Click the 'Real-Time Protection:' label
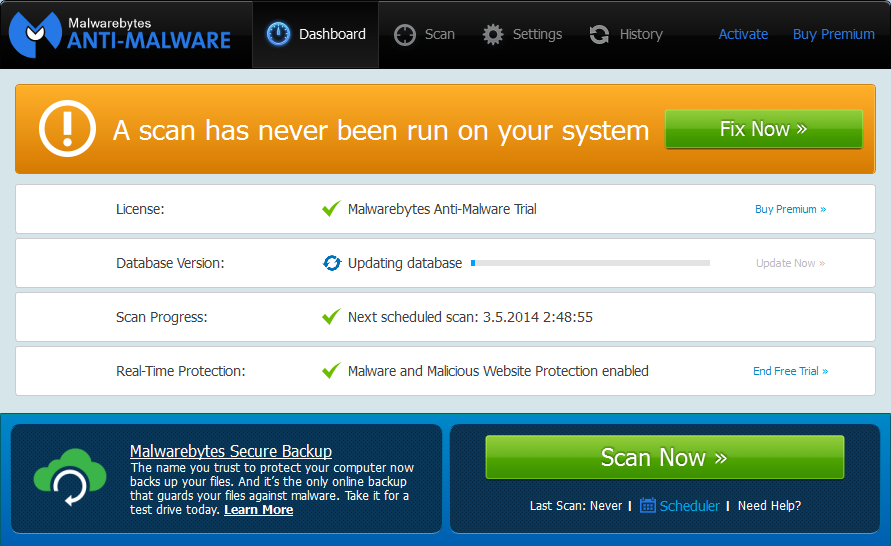The image size is (891, 546). point(181,371)
